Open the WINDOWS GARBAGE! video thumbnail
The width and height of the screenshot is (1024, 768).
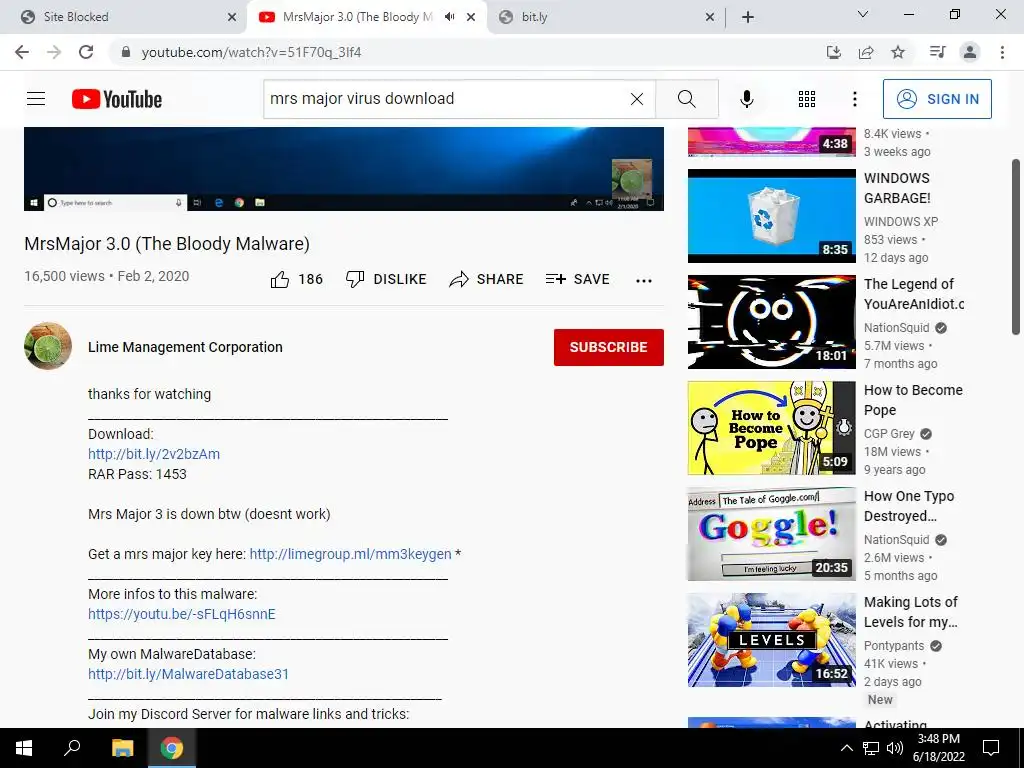[x=771, y=216]
